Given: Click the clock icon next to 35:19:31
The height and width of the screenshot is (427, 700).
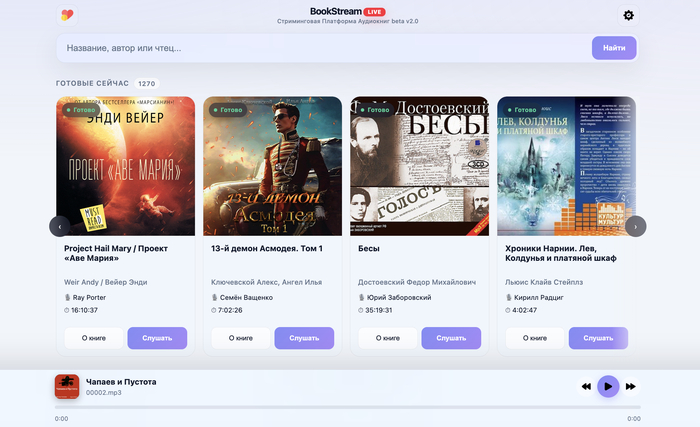Looking at the screenshot, I should [x=360, y=310].
